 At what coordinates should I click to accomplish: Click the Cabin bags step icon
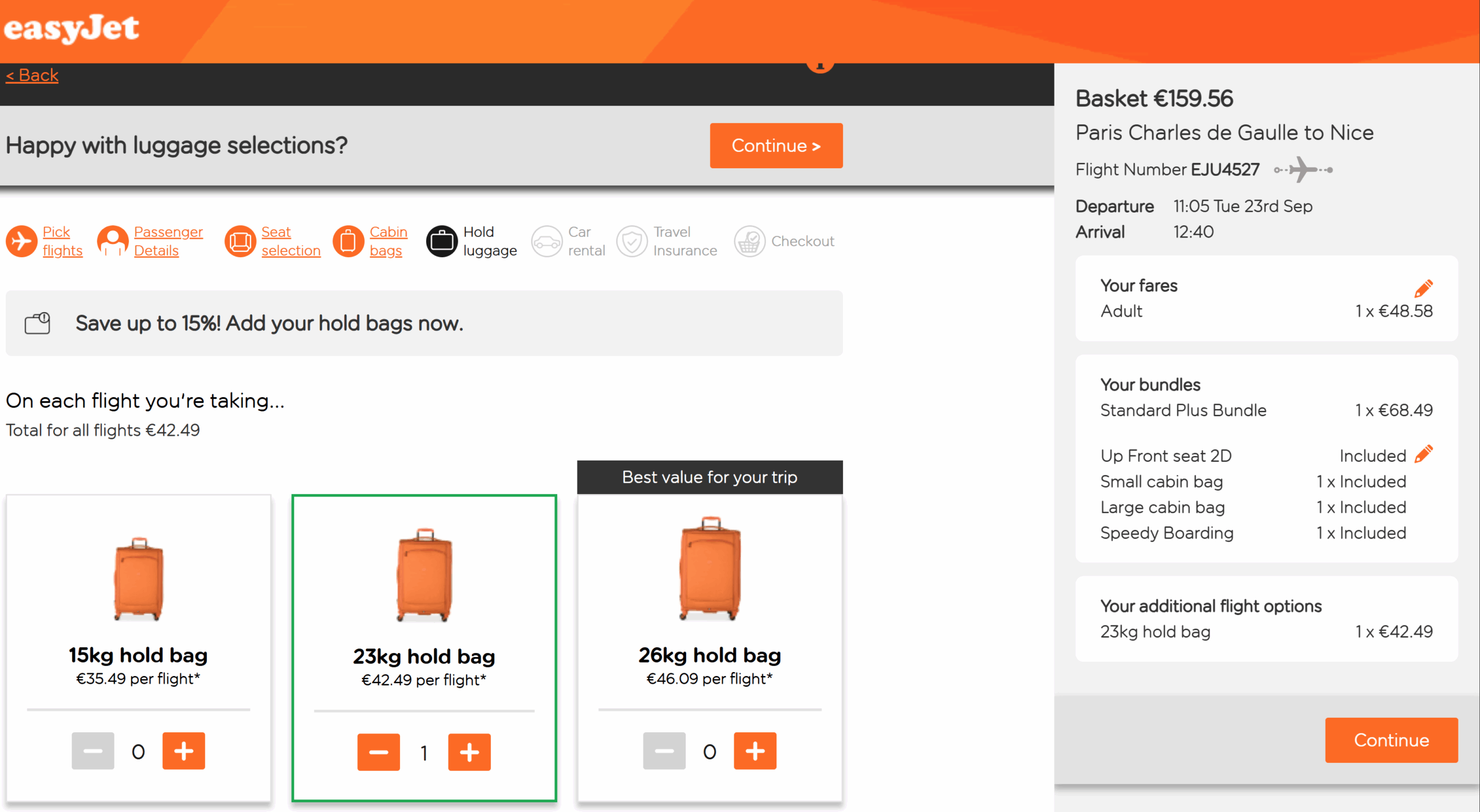click(348, 241)
